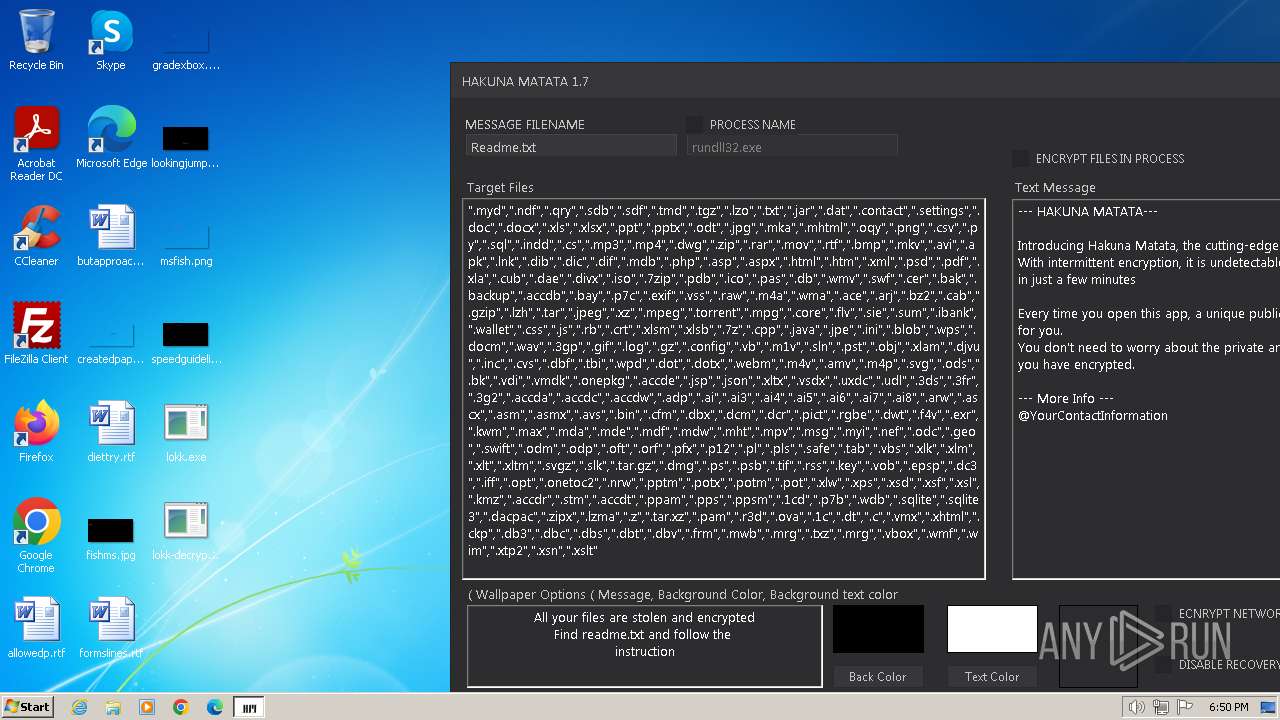Click the wallpaper message text box
Viewport: 1280px width, 720px height.
[645, 646]
